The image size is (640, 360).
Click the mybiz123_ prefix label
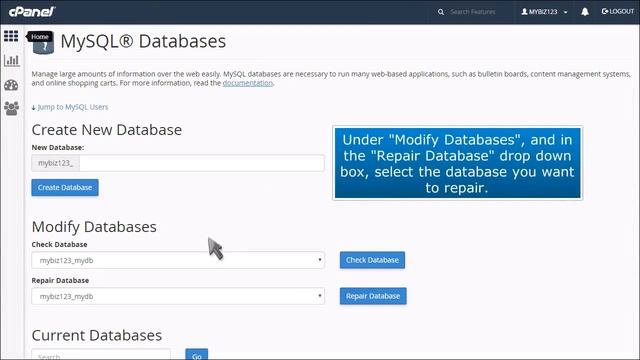pos(56,163)
